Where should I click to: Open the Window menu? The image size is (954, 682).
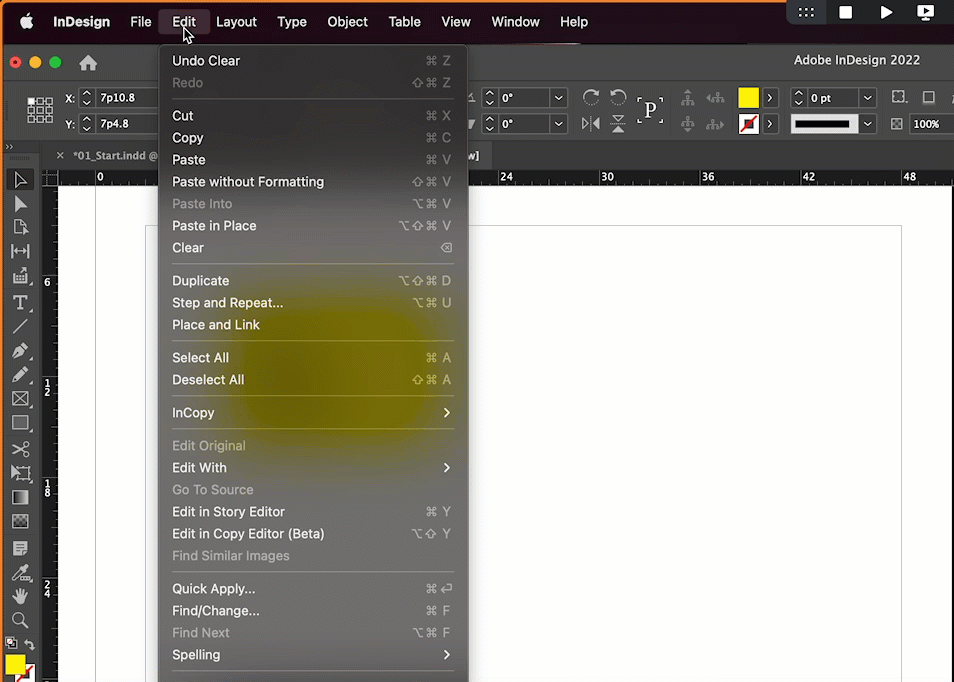pyautogui.click(x=515, y=22)
